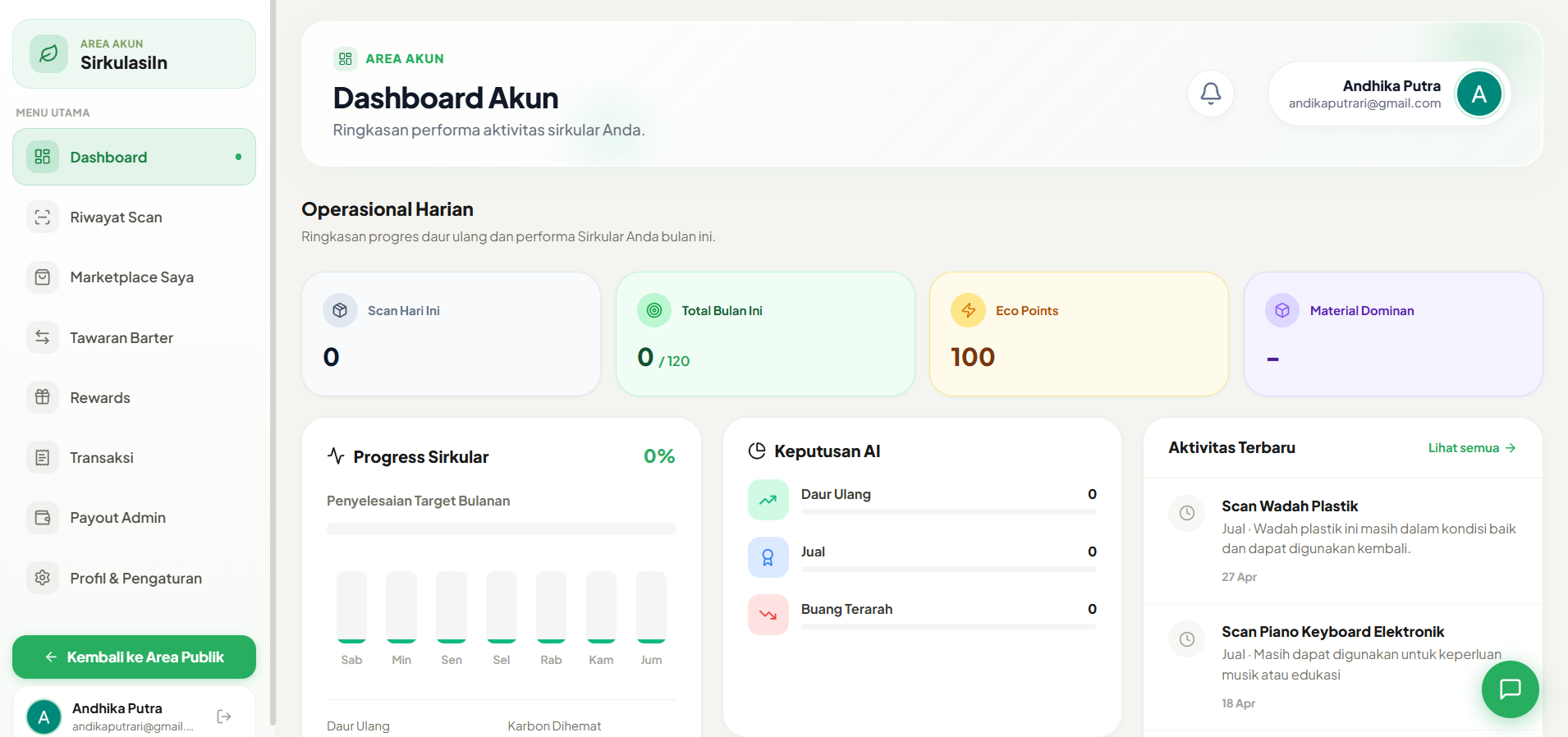Click the Lihat semua link

(1471, 448)
